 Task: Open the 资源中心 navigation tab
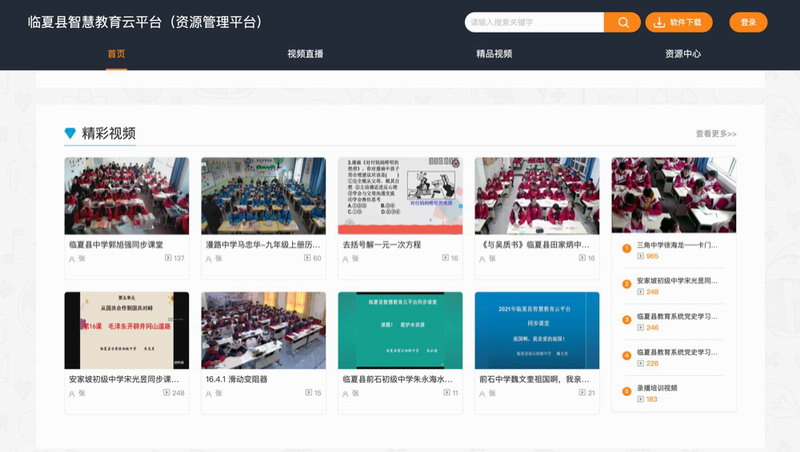click(x=683, y=54)
